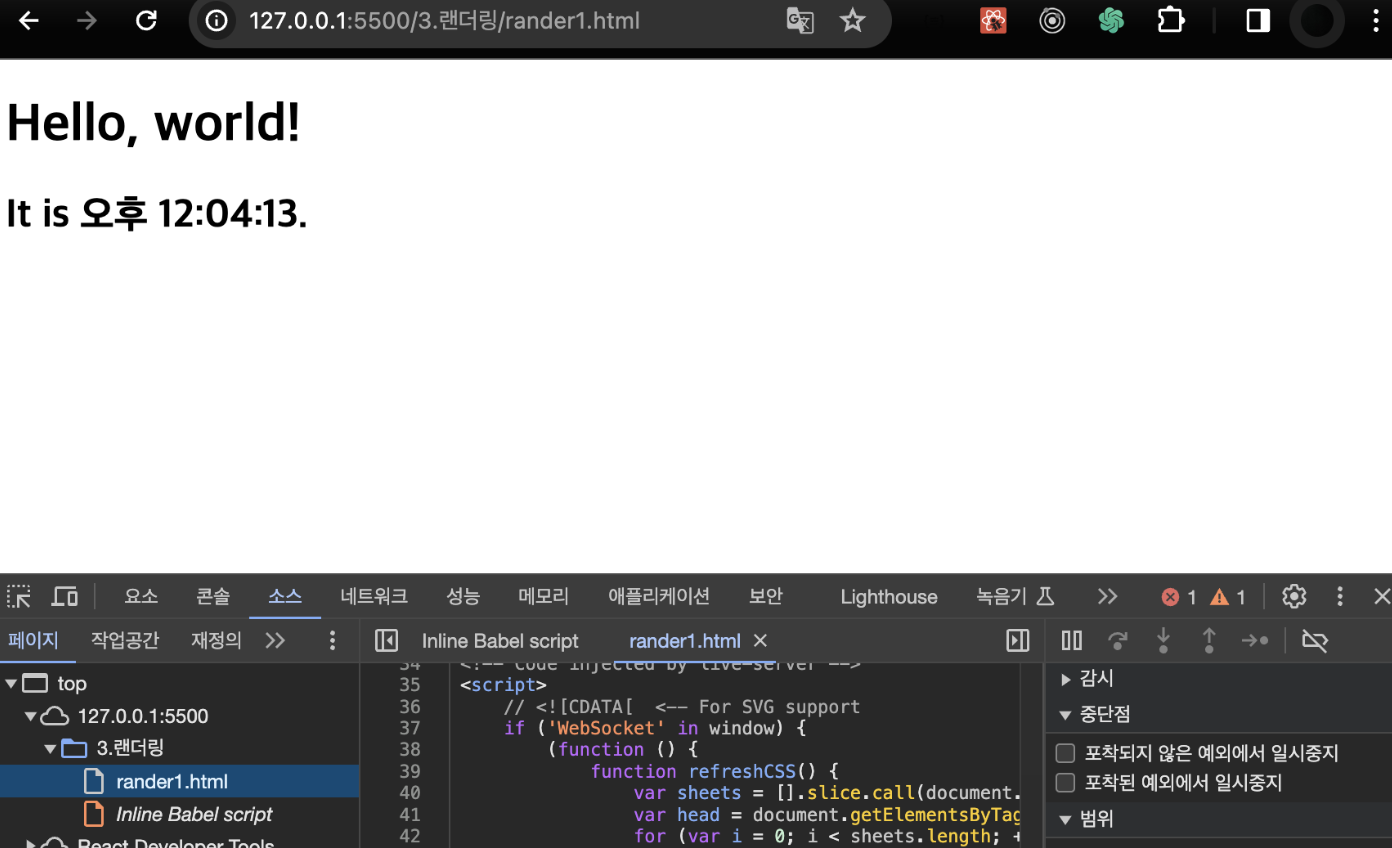
Task: Open the 성능 (Performance) tab
Action: [463, 597]
